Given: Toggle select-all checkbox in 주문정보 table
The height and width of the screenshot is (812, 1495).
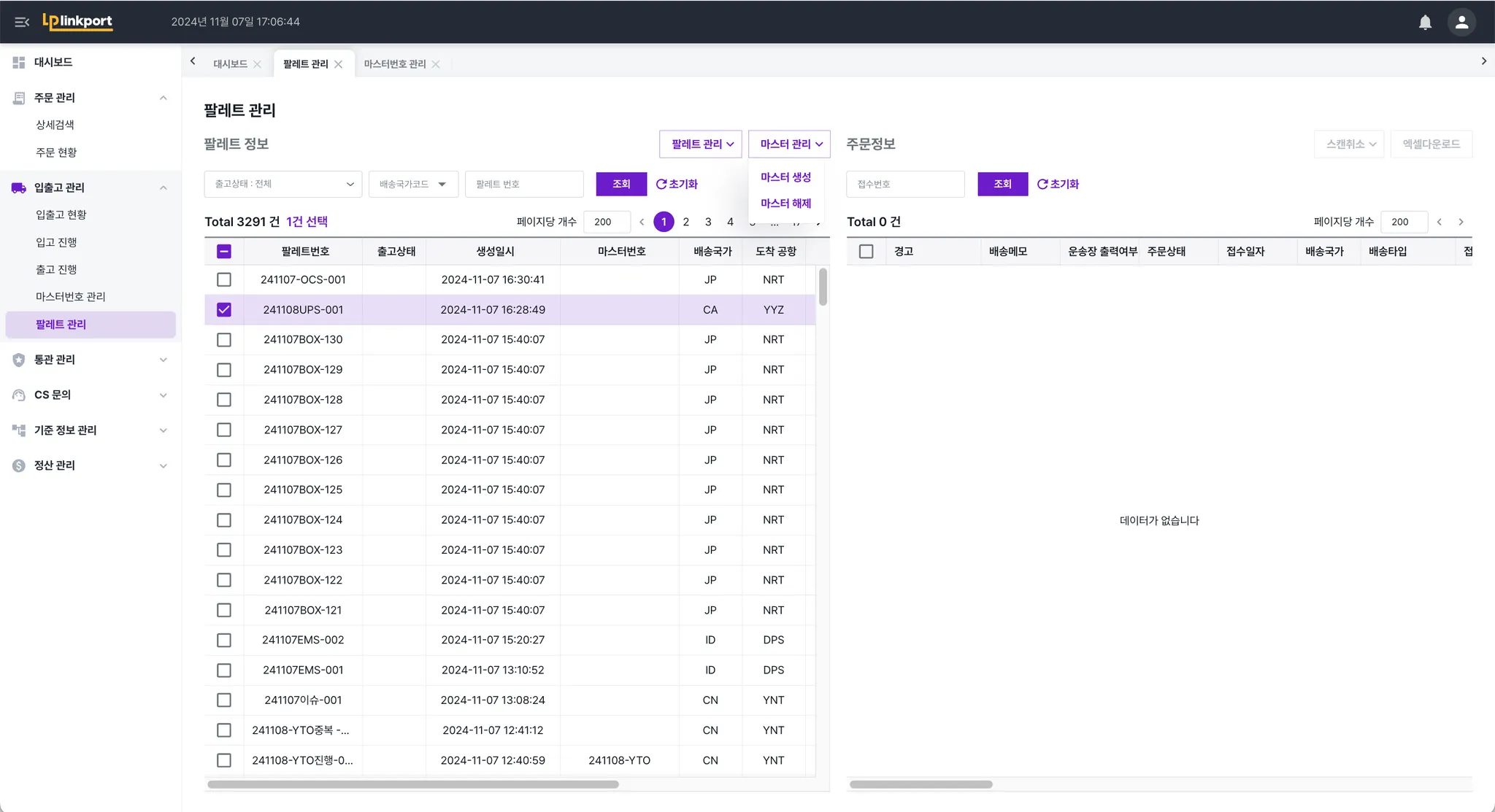Looking at the screenshot, I should (866, 251).
